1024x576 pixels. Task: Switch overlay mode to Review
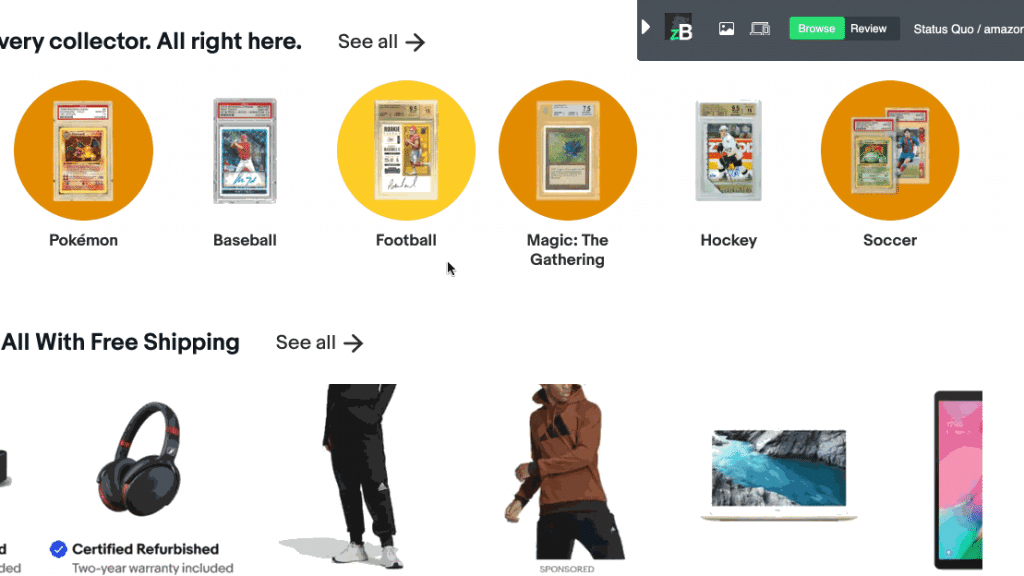(x=869, y=28)
